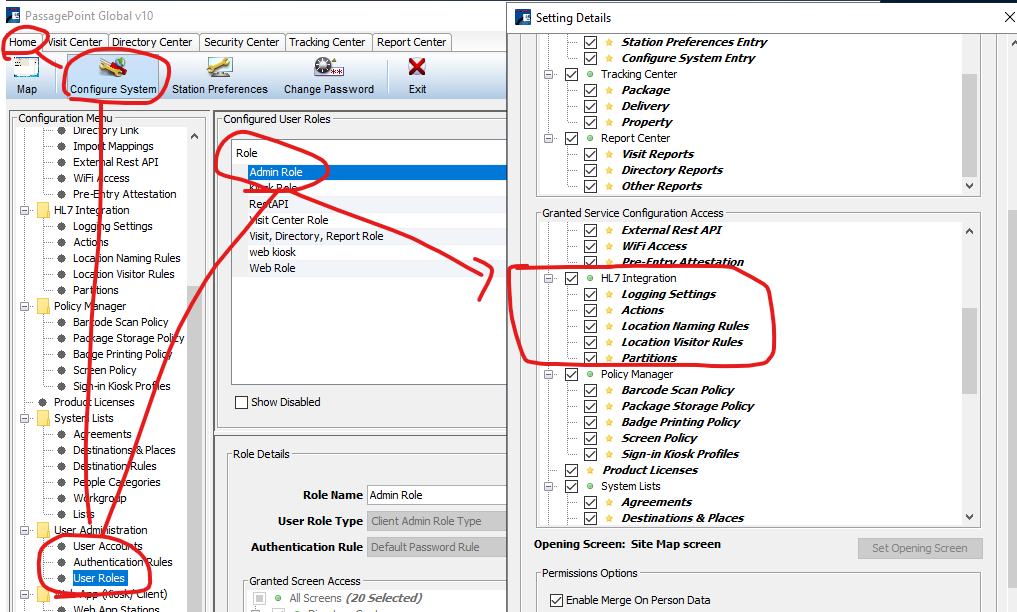
Task: Click the Policy Manager folder icon
Action: 43,307
